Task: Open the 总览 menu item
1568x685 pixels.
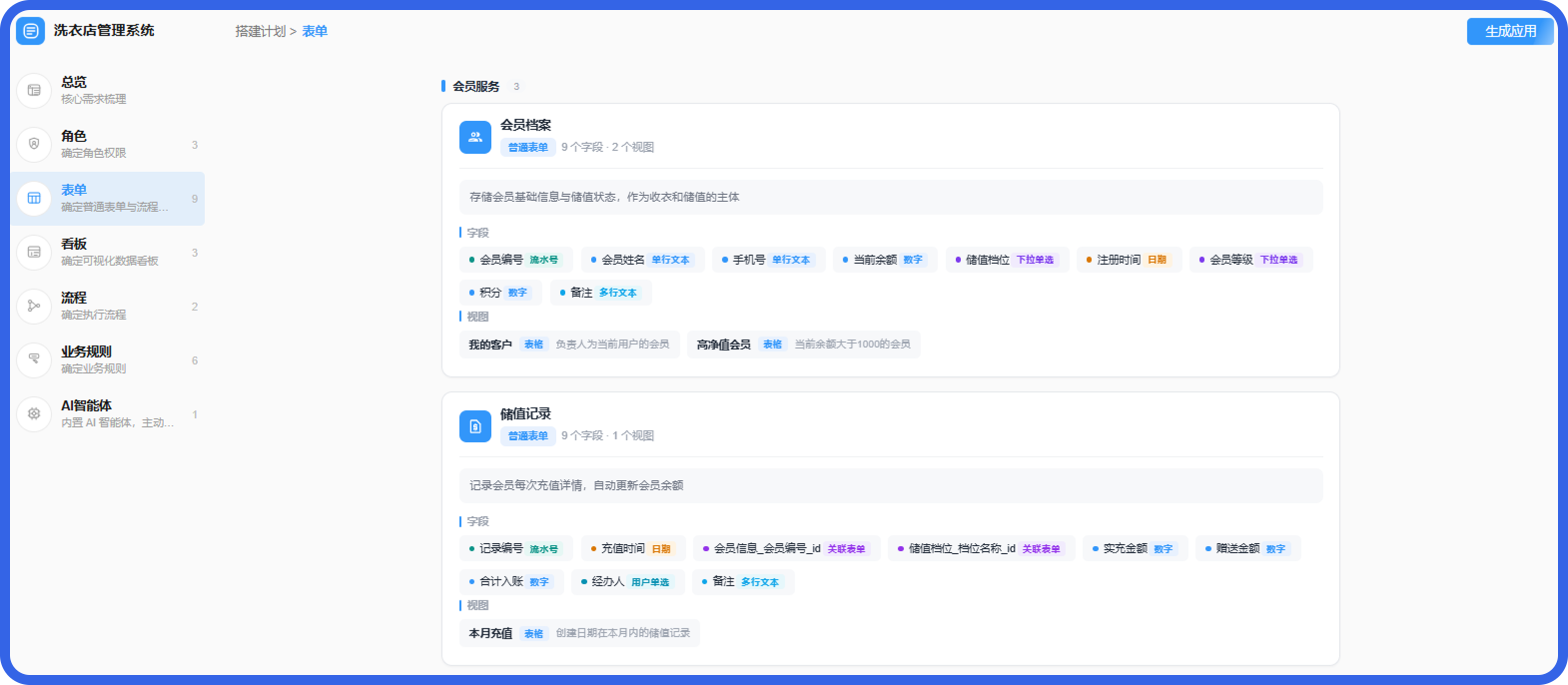Action: [108, 91]
